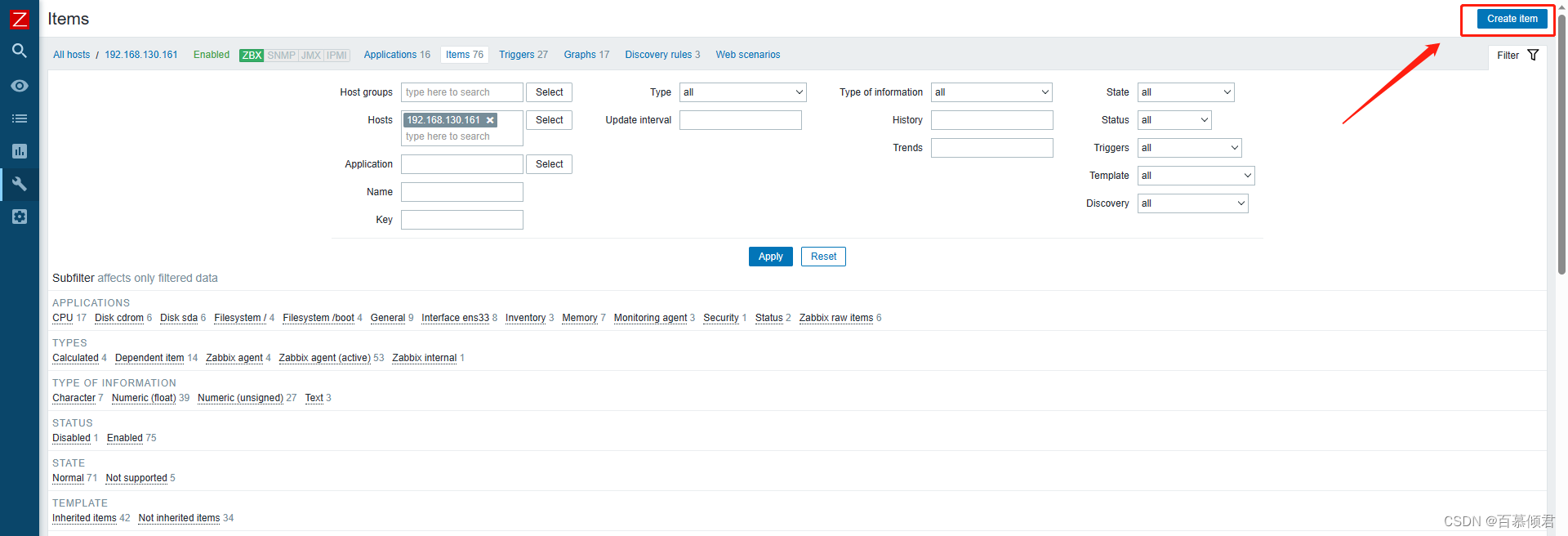Focus the Key input field

coord(462,220)
